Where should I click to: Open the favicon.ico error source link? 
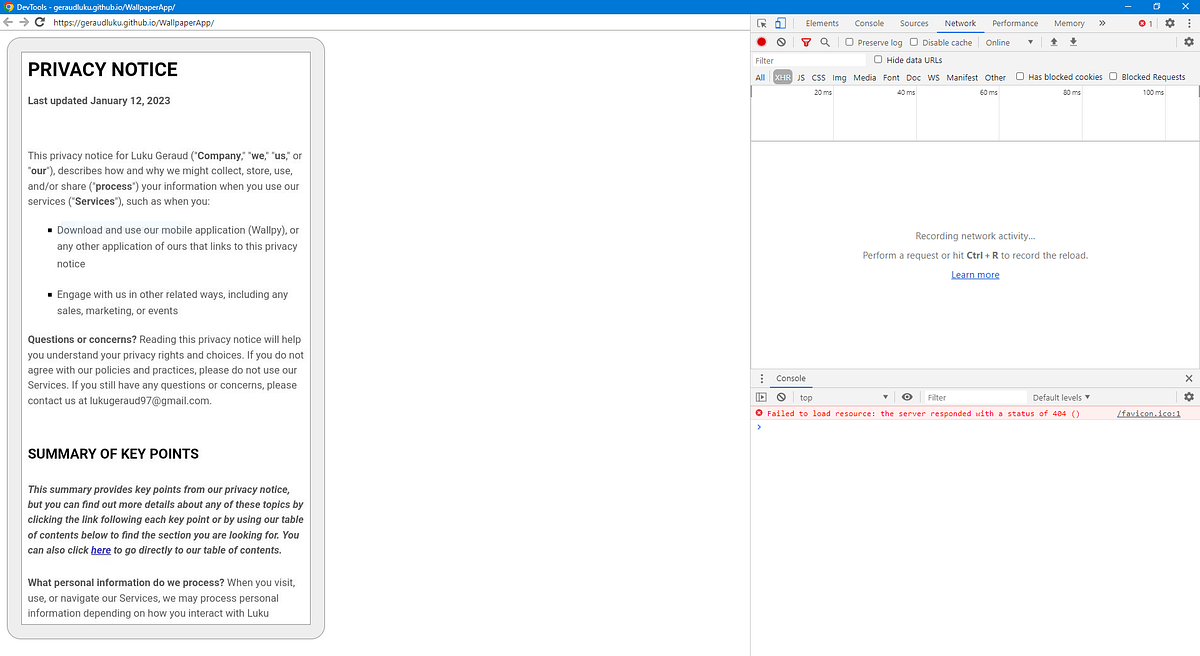[x=1148, y=413]
